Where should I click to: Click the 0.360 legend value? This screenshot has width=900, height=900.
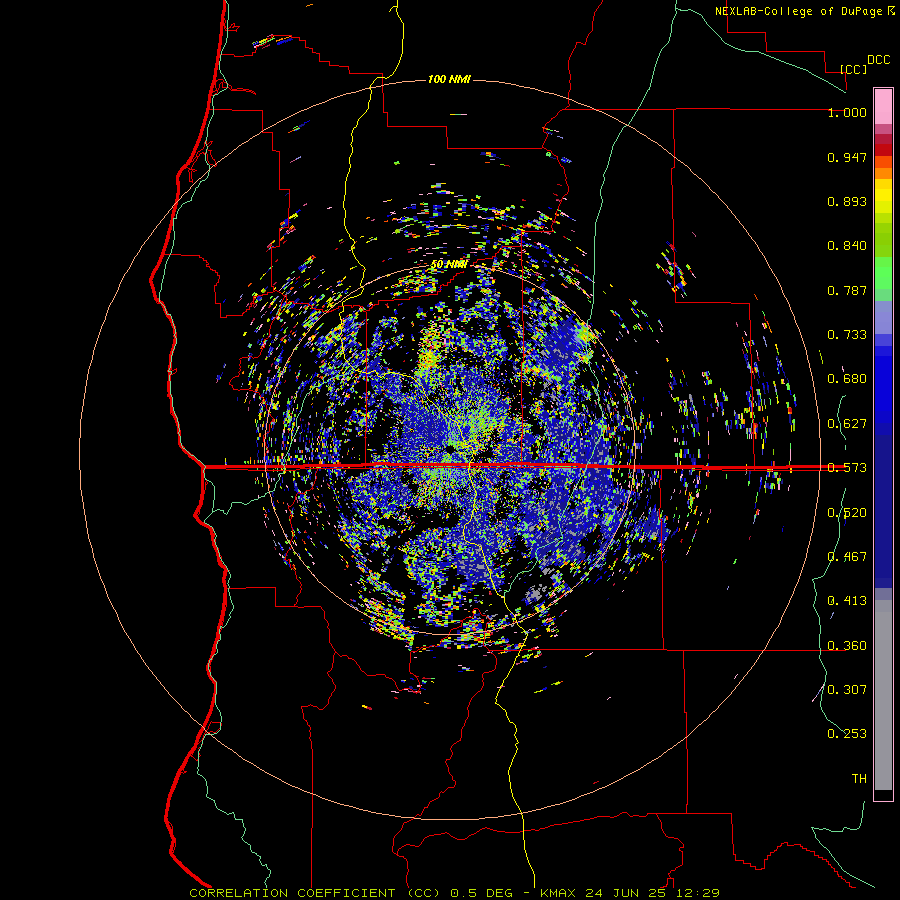coord(847,646)
